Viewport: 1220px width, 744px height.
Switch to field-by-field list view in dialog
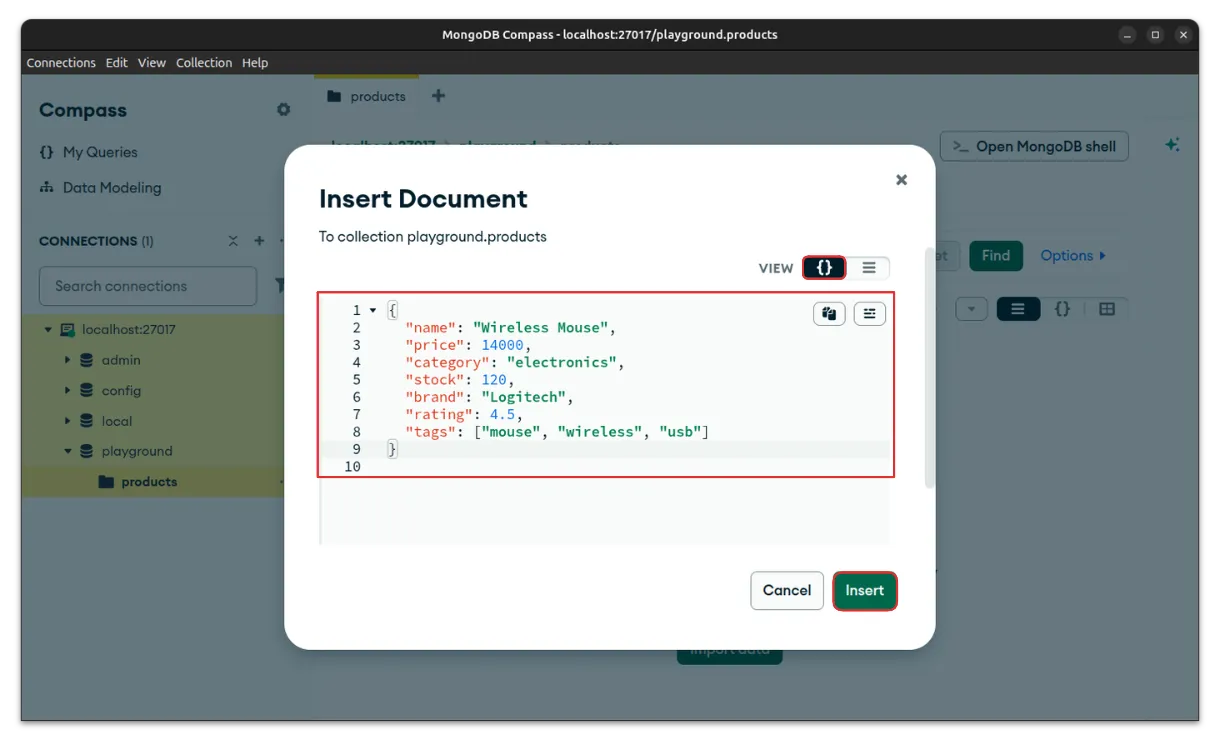[x=868, y=268]
